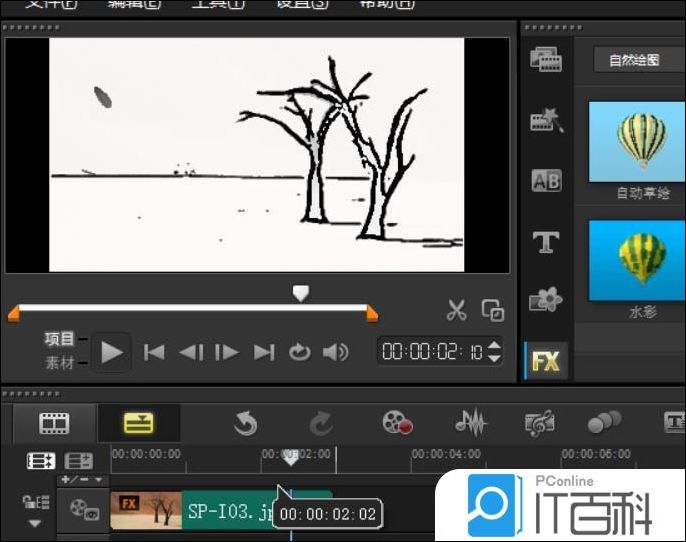Click the 00:00:02:10 timecode field
The height and width of the screenshot is (542, 686).
[x=432, y=351]
